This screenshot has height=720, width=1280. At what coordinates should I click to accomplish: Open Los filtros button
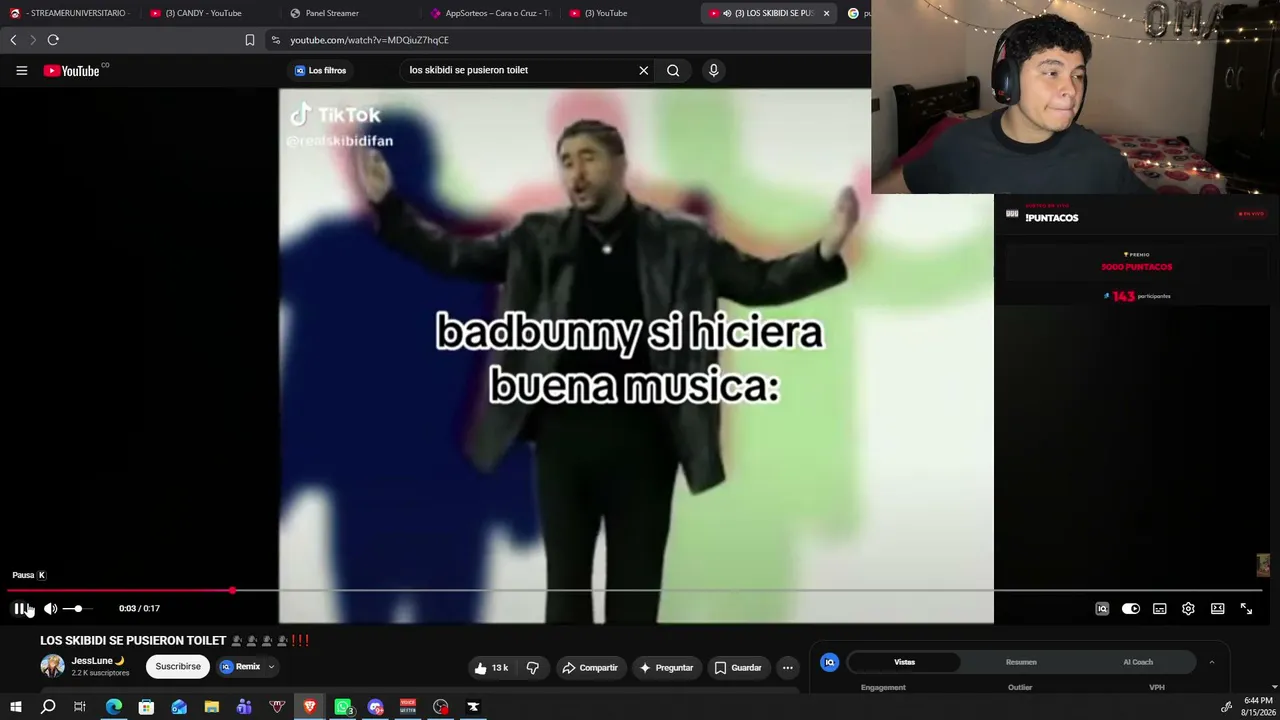(x=320, y=70)
